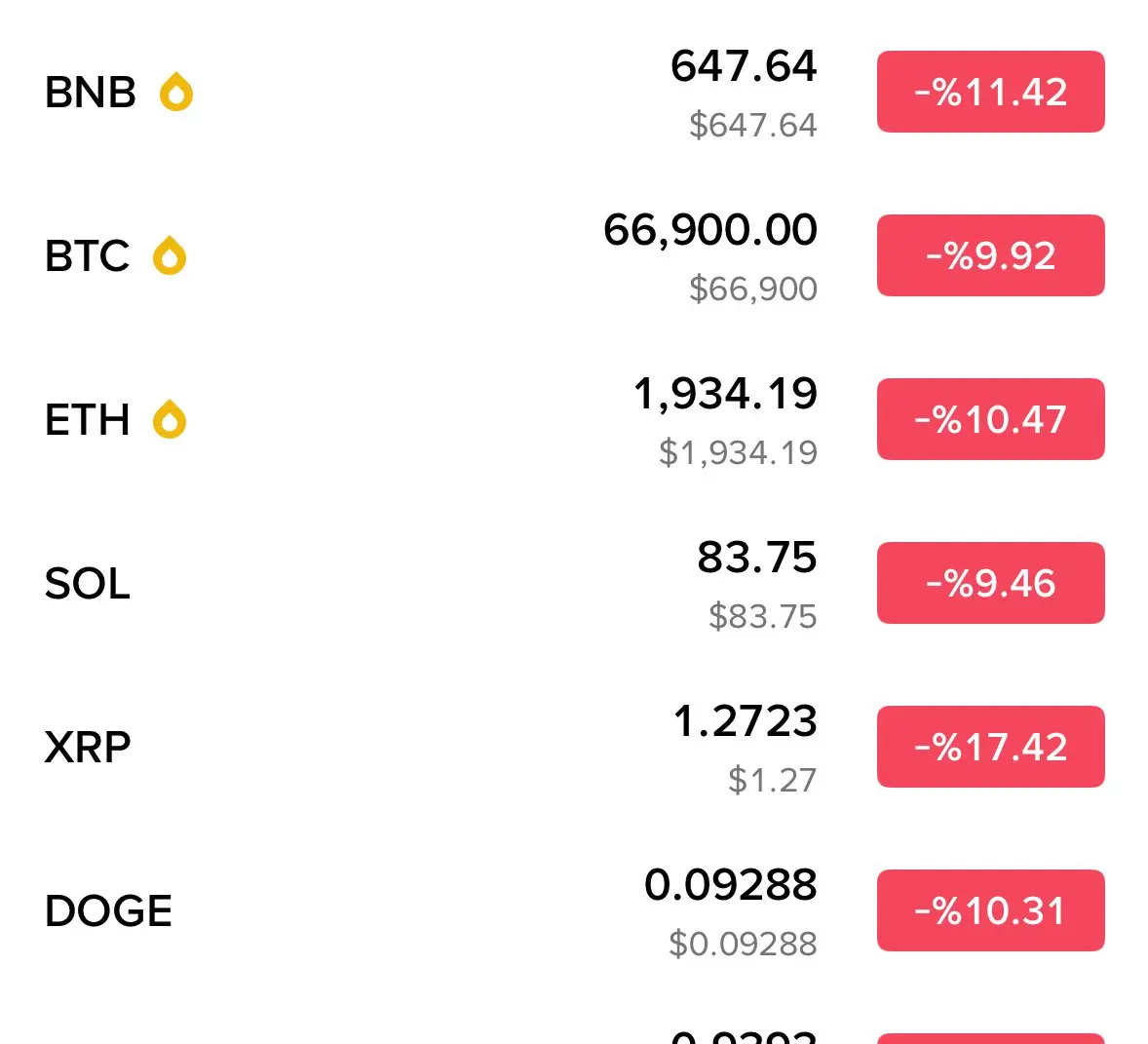Toggle the ETH -%10.47 change badge
This screenshot has width=1148, height=1044.
pos(990,419)
